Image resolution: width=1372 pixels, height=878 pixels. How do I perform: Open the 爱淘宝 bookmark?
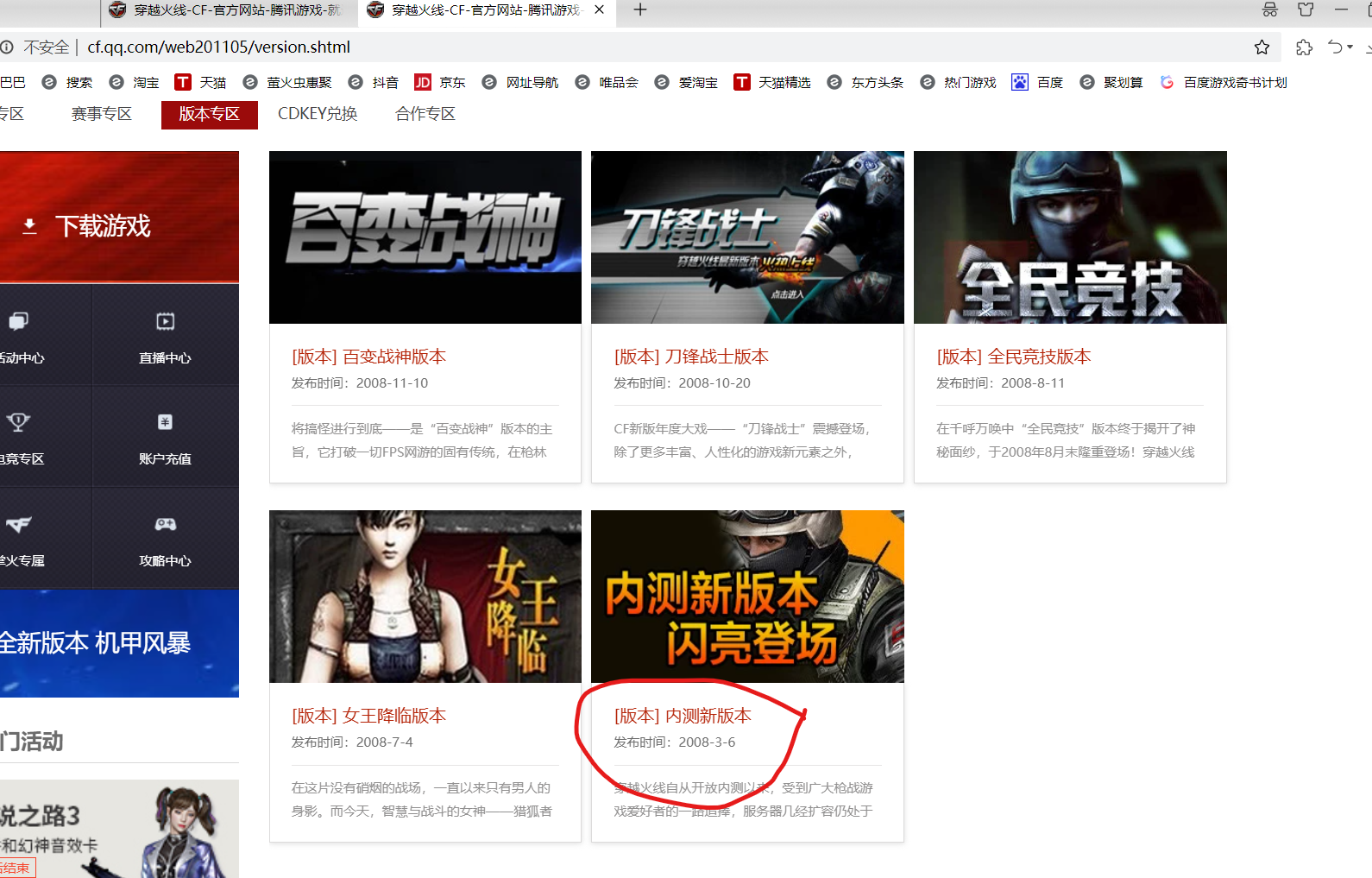[687, 82]
